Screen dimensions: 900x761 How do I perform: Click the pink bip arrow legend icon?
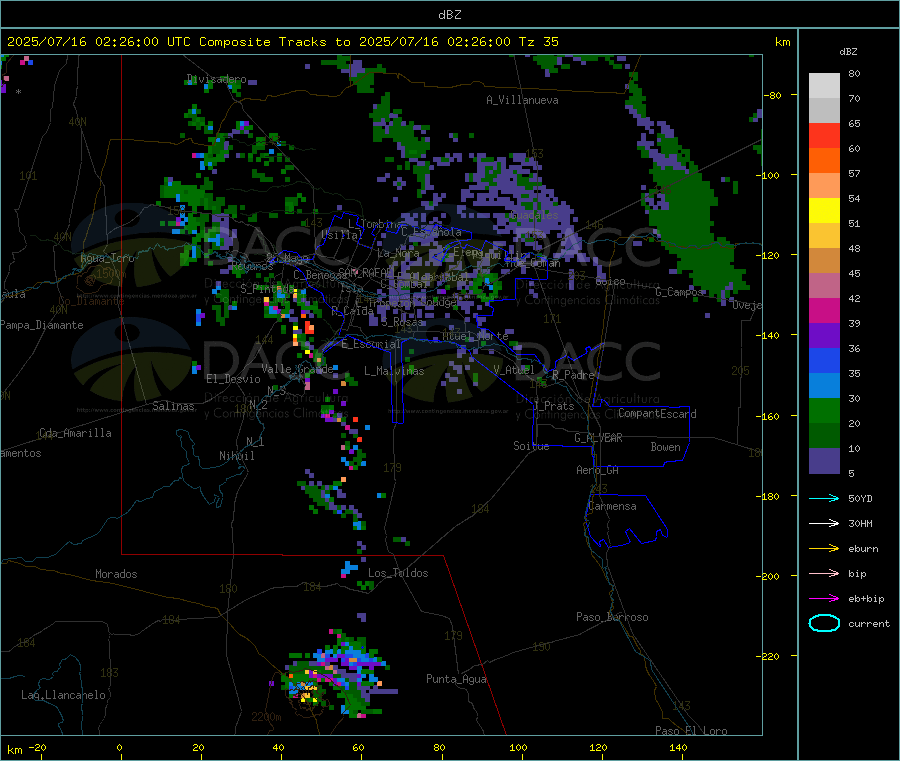pyautogui.click(x=824, y=573)
